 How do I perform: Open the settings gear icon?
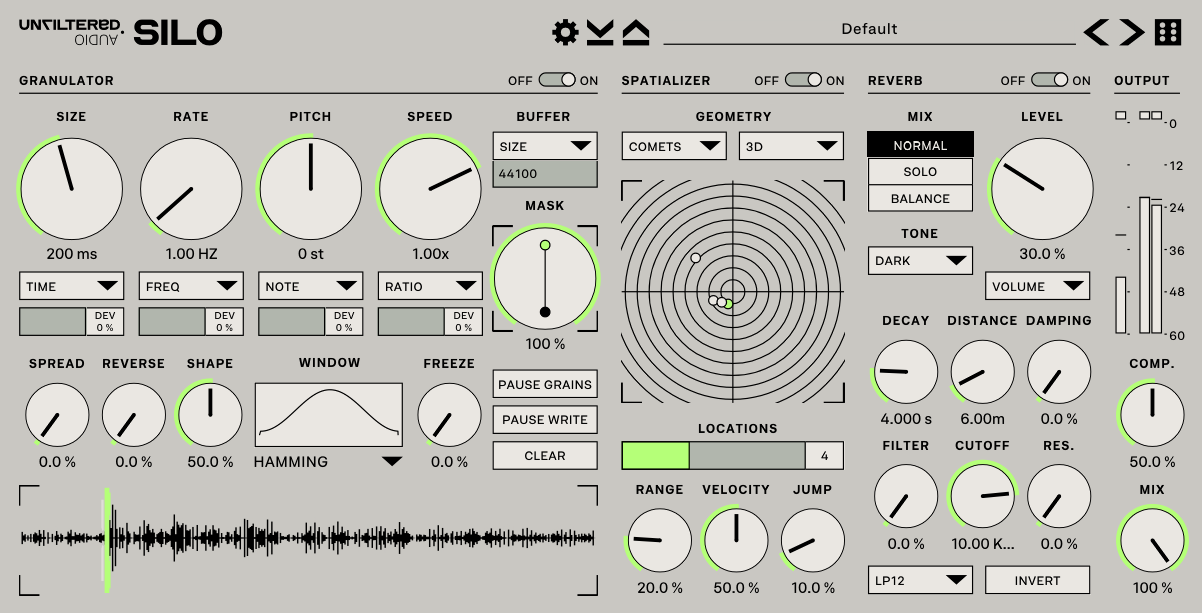click(x=566, y=33)
